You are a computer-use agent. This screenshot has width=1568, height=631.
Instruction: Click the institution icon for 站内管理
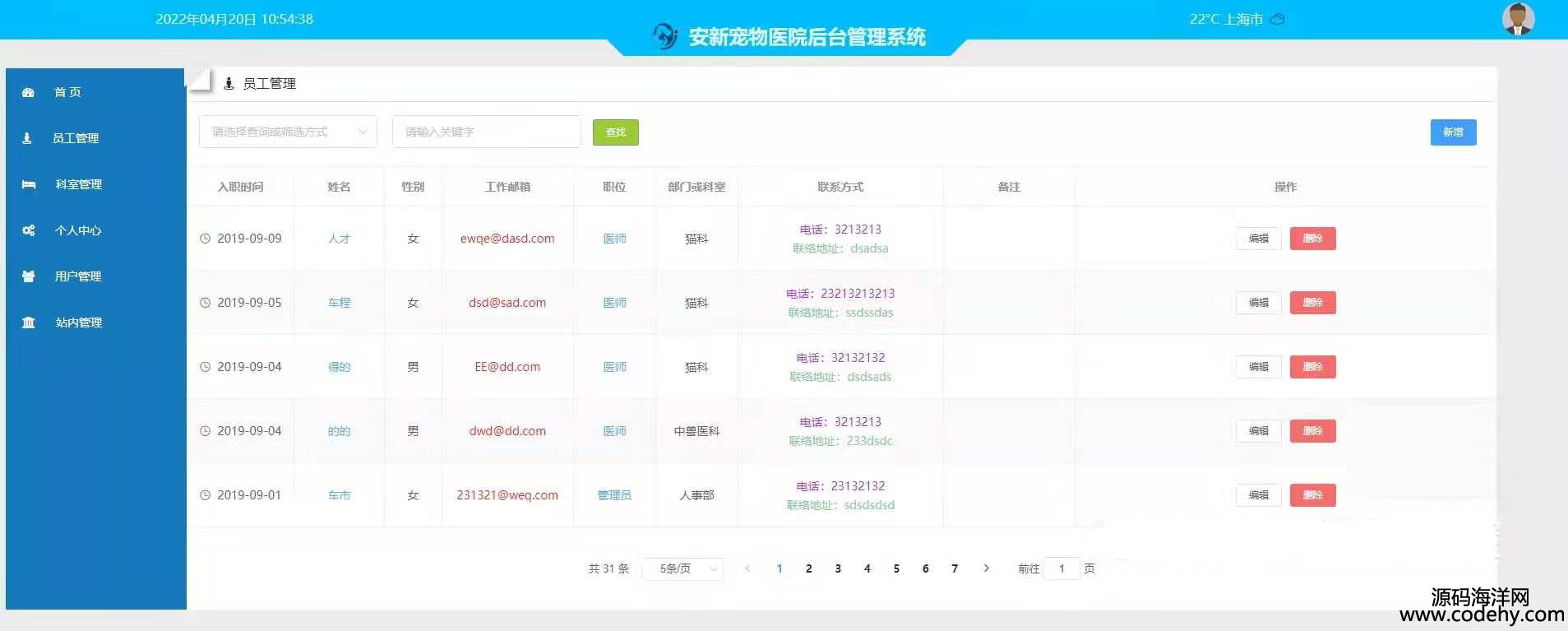point(29,322)
